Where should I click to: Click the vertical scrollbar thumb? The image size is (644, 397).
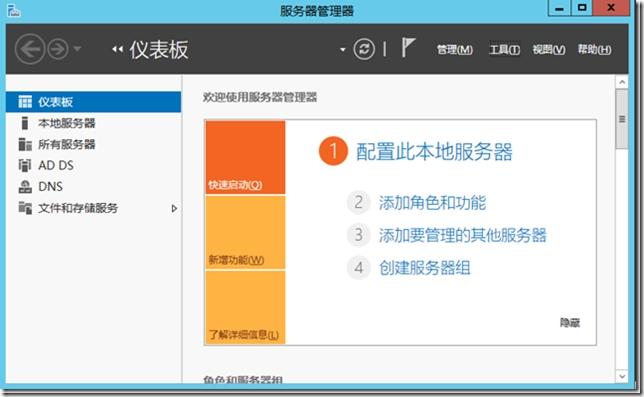(x=622, y=119)
